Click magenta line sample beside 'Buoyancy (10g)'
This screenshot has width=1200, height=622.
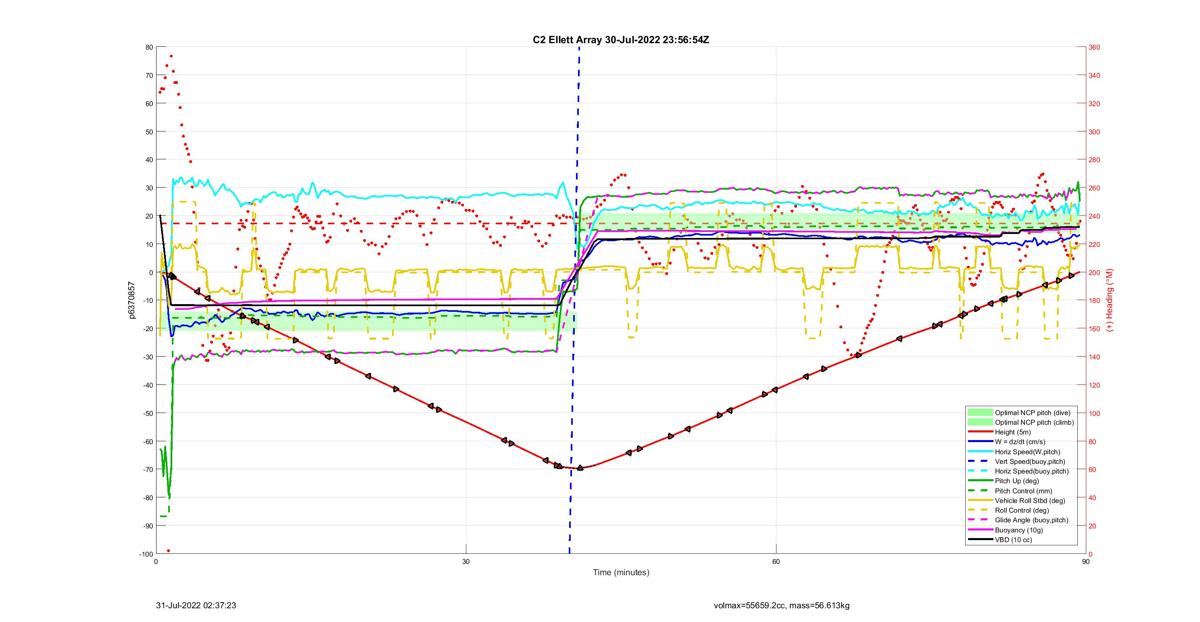click(980, 529)
